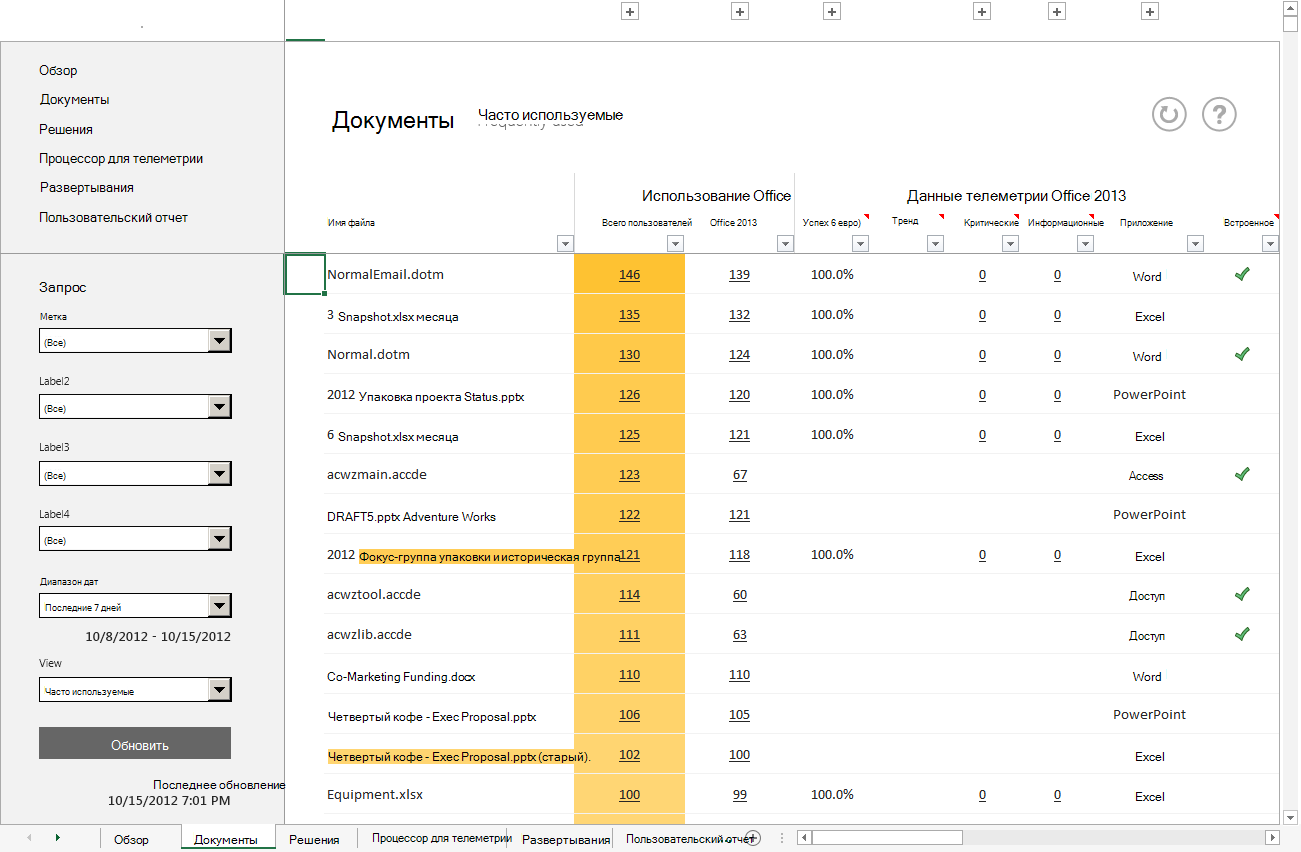This screenshot has height=852, width=1301.
Task: Switch to the Развертывания sheet tab
Action: 566,839
